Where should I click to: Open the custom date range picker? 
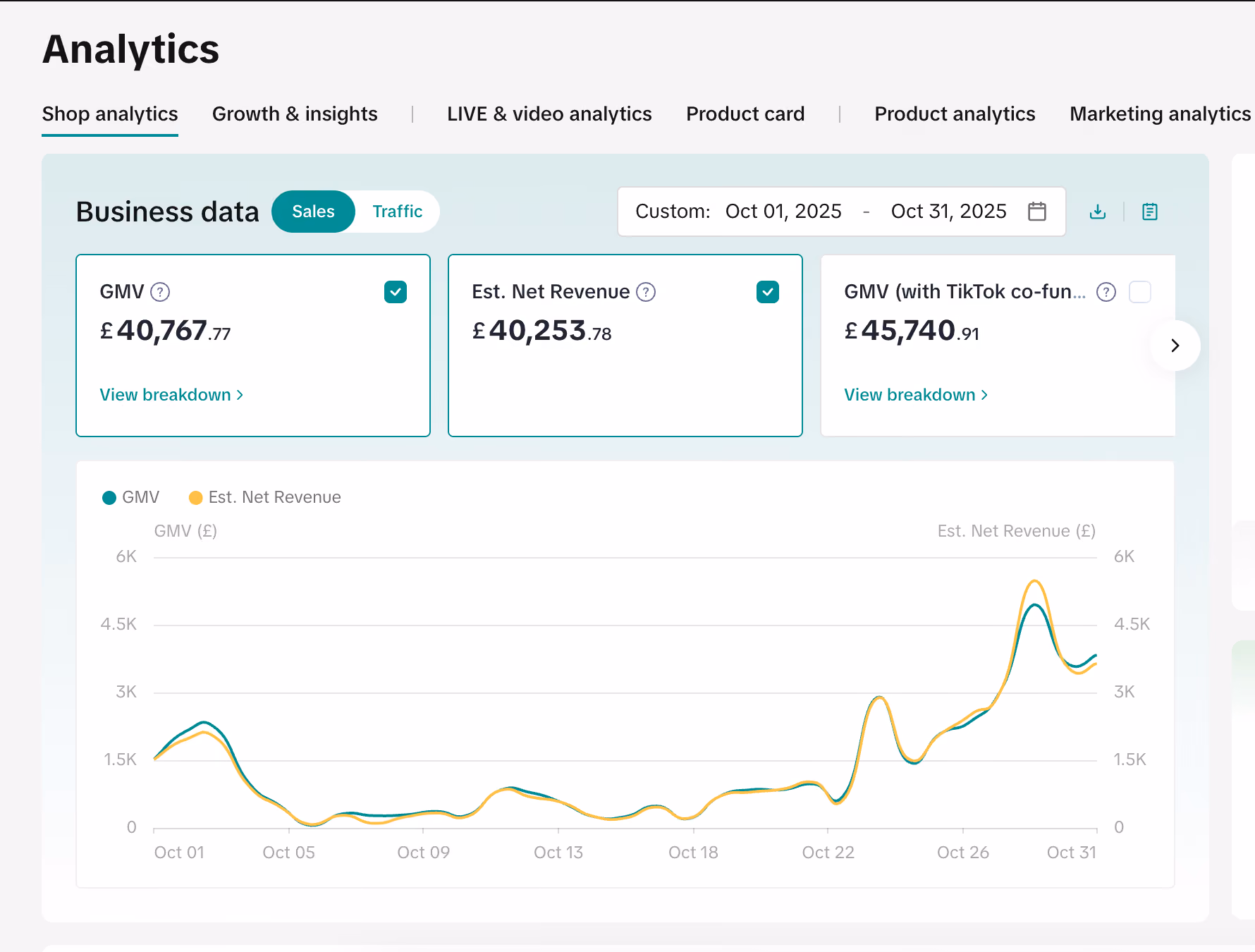pos(841,212)
